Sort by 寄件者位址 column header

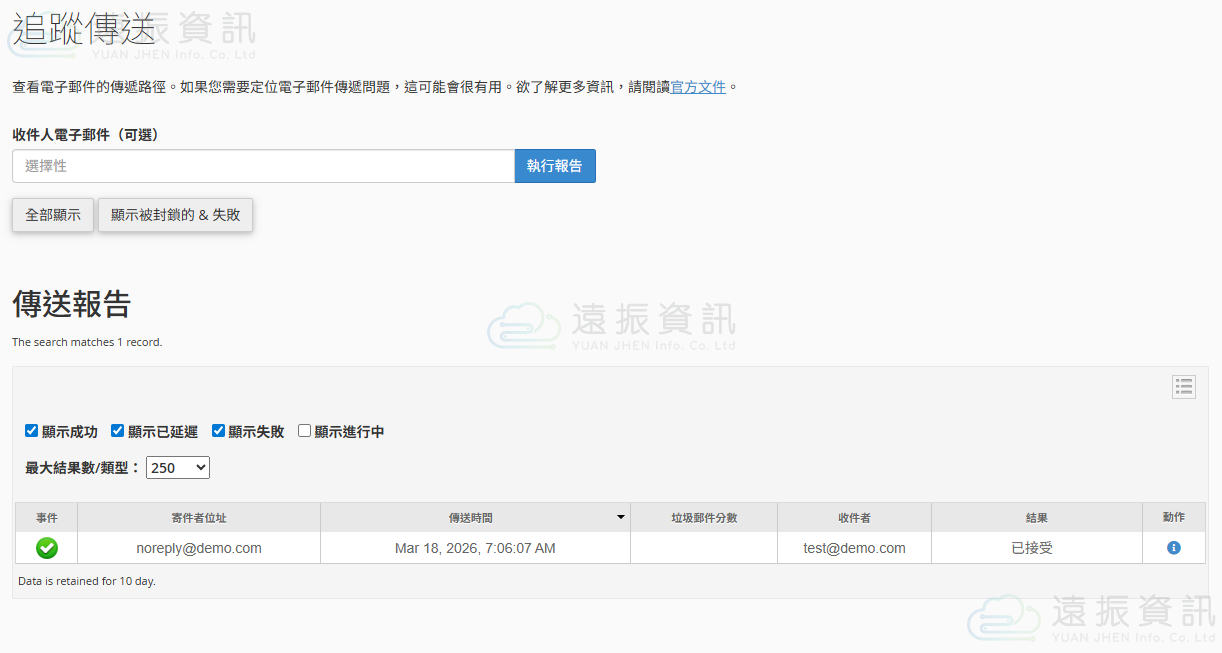(x=199, y=518)
